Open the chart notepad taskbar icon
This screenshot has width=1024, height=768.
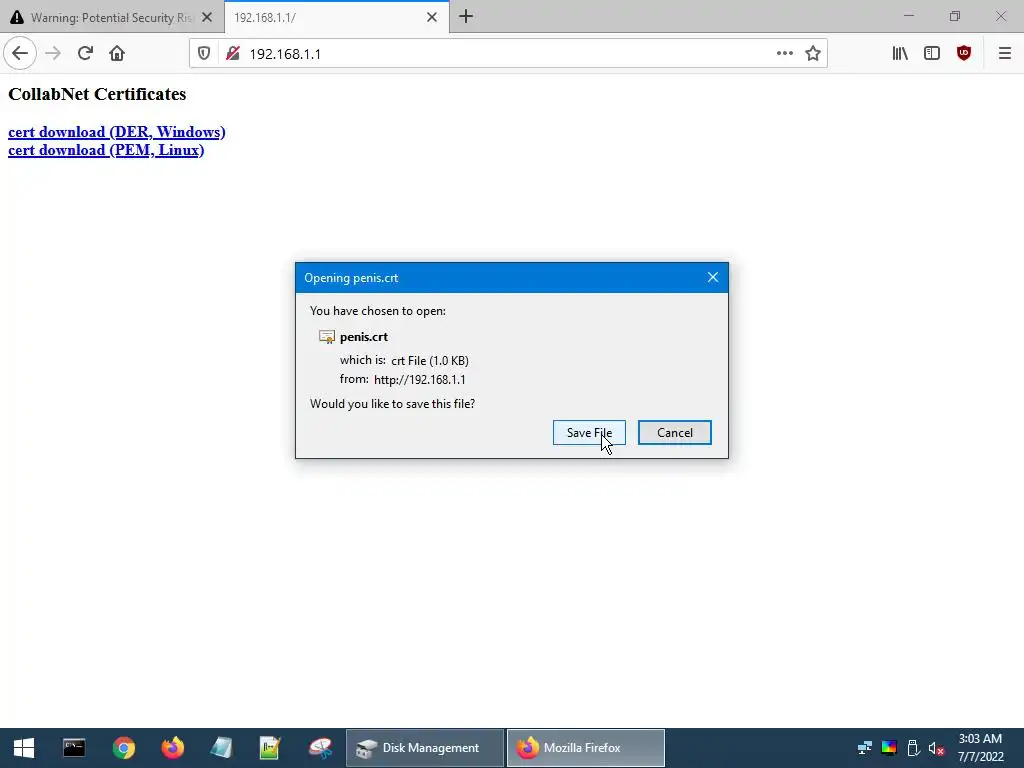270,748
